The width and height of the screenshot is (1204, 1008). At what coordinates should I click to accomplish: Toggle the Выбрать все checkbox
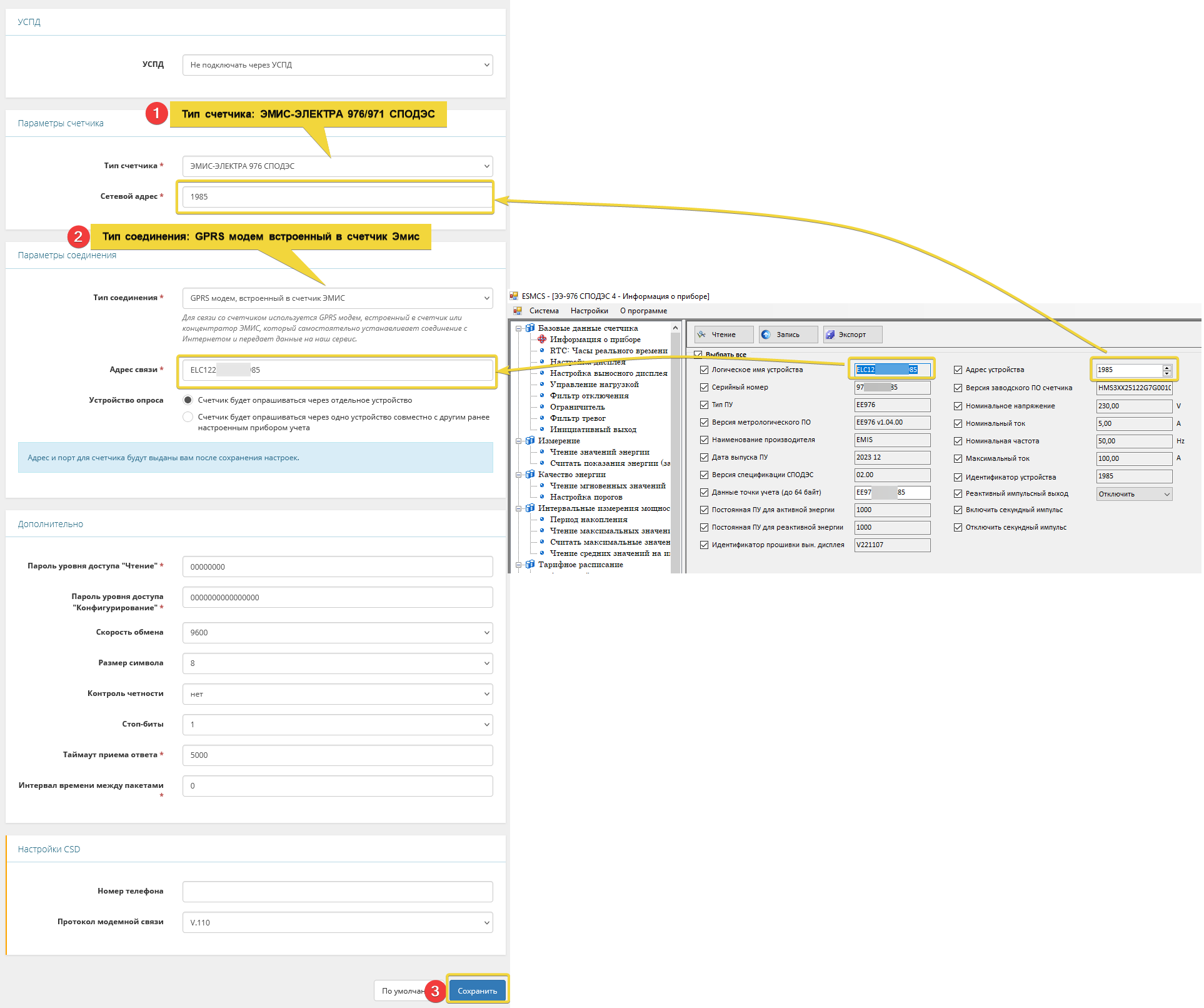click(698, 355)
